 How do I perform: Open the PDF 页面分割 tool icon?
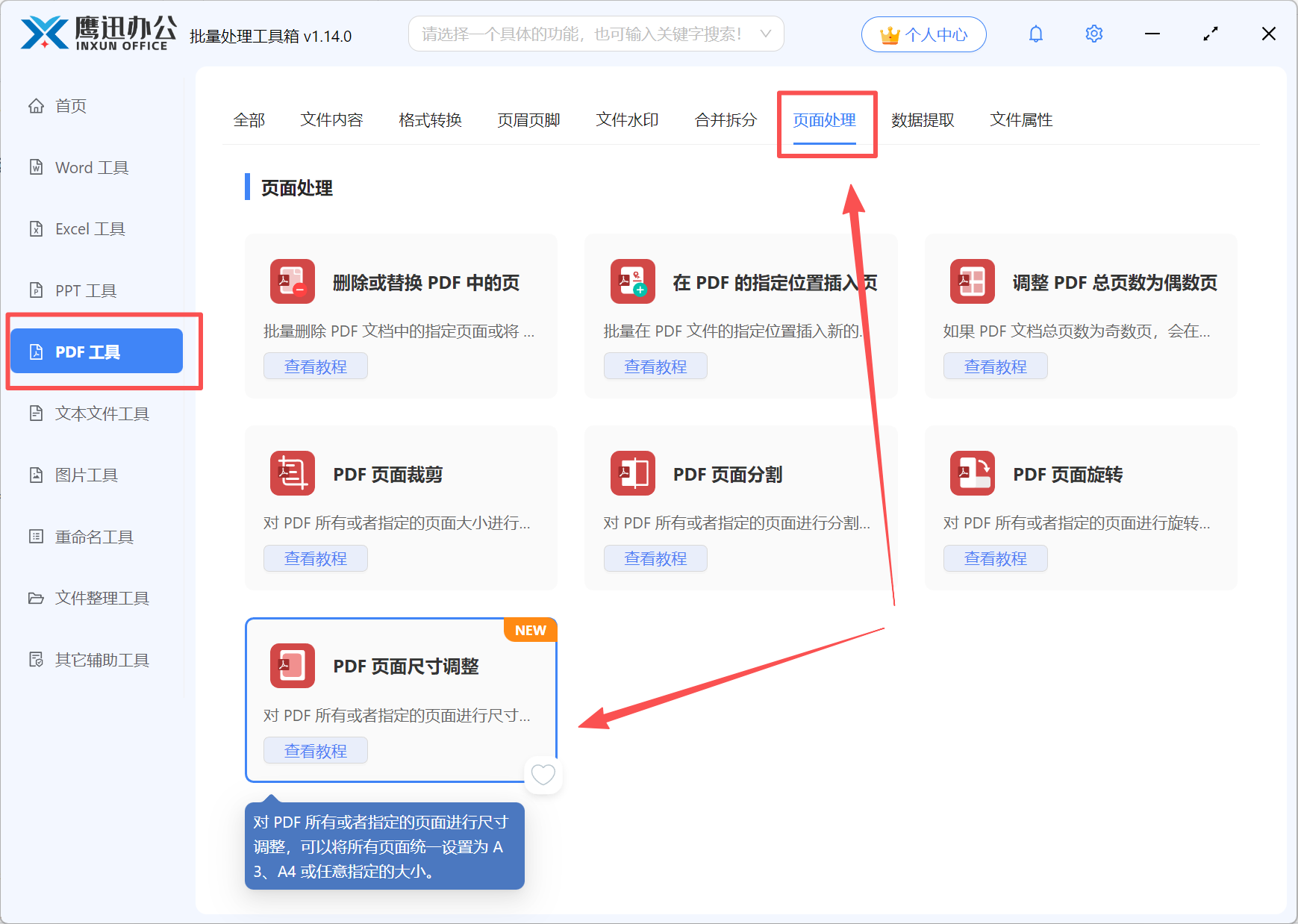pyautogui.click(x=632, y=473)
